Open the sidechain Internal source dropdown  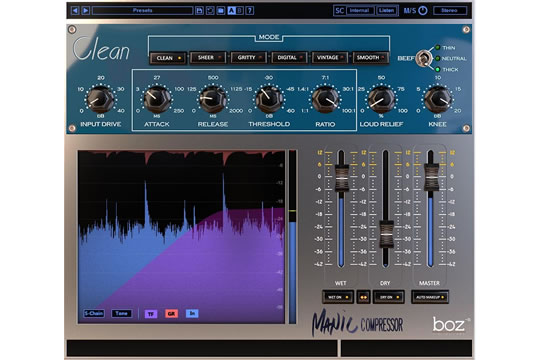point(360,11)
